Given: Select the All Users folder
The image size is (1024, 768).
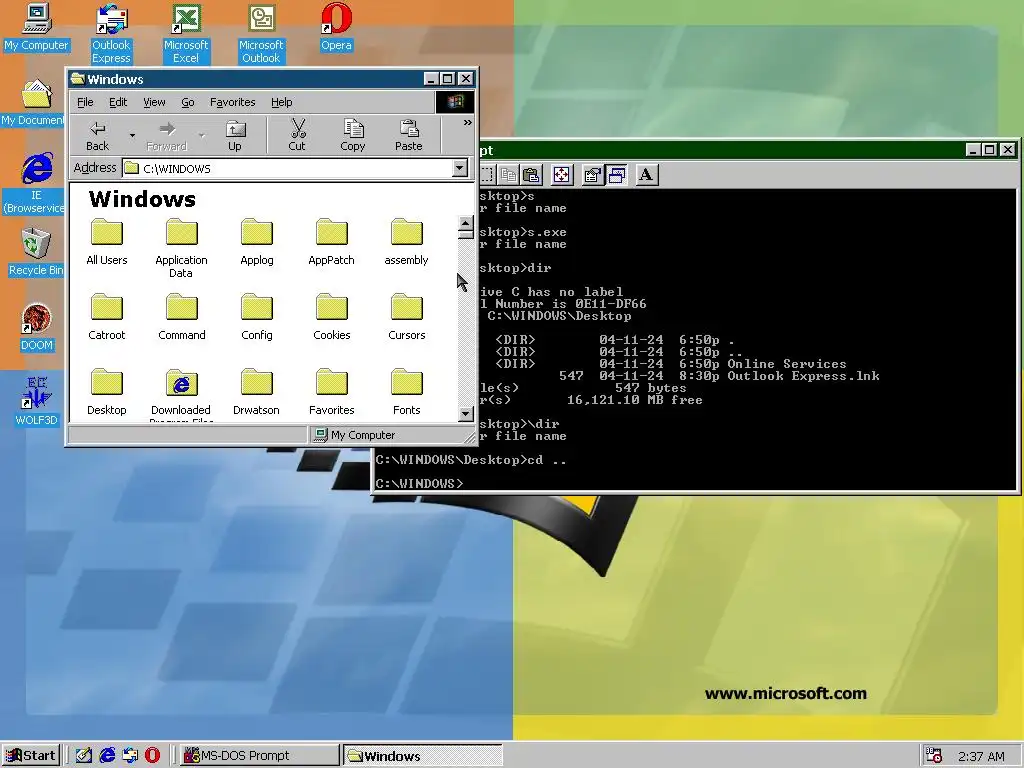Looking at the screenshot, I should [107, 242].
